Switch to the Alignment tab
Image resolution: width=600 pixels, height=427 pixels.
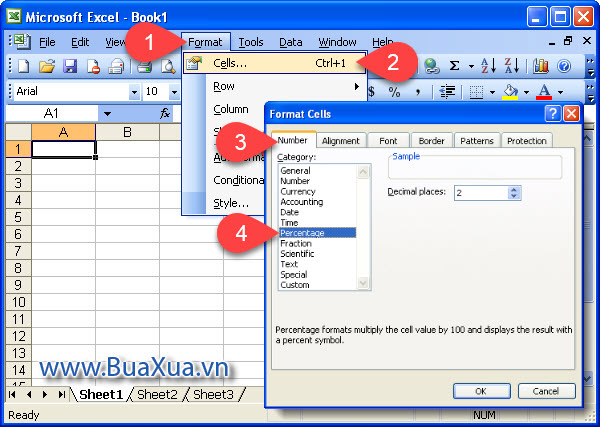click(341, 141)
